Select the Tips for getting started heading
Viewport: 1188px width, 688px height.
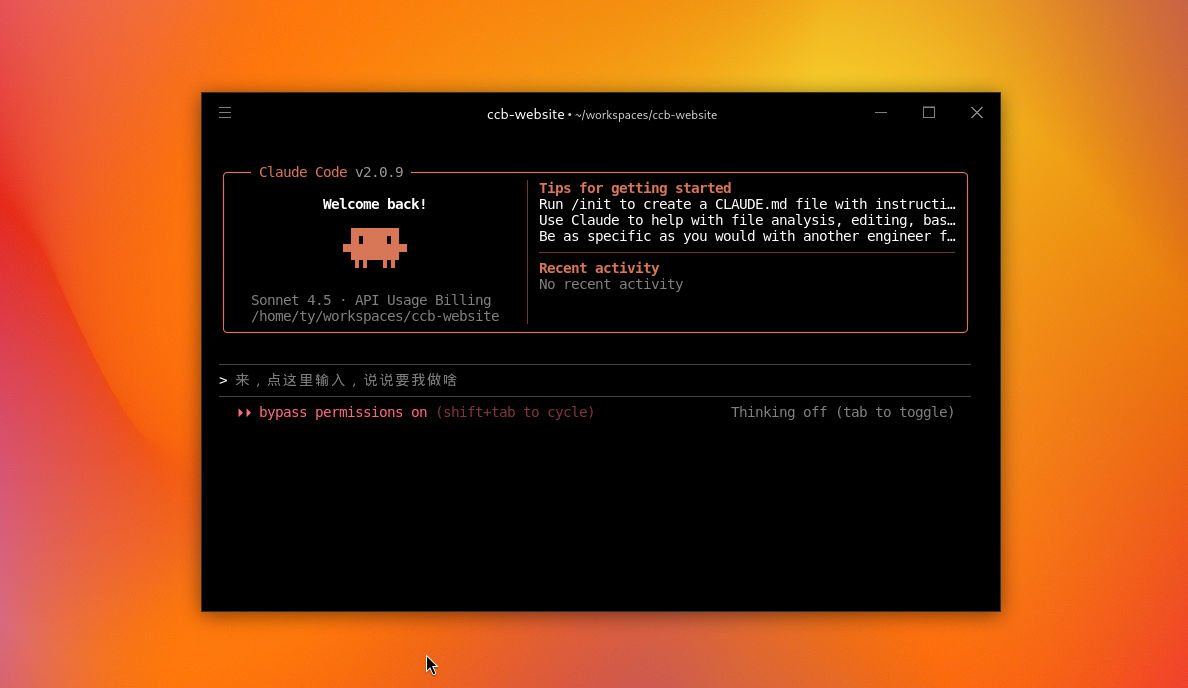click(634, 188)
